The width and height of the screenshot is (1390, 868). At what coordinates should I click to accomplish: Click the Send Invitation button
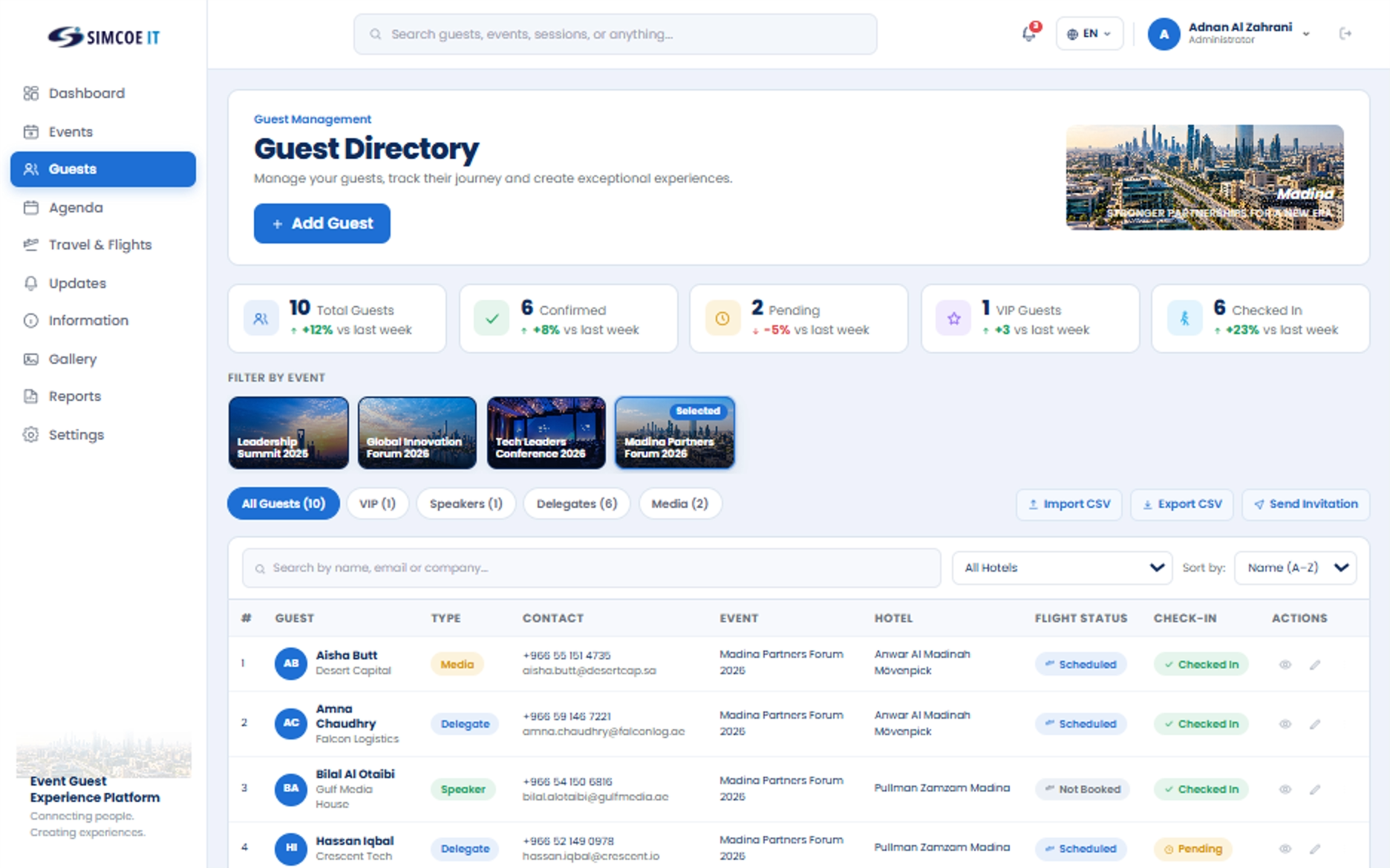pos(1306,504)
